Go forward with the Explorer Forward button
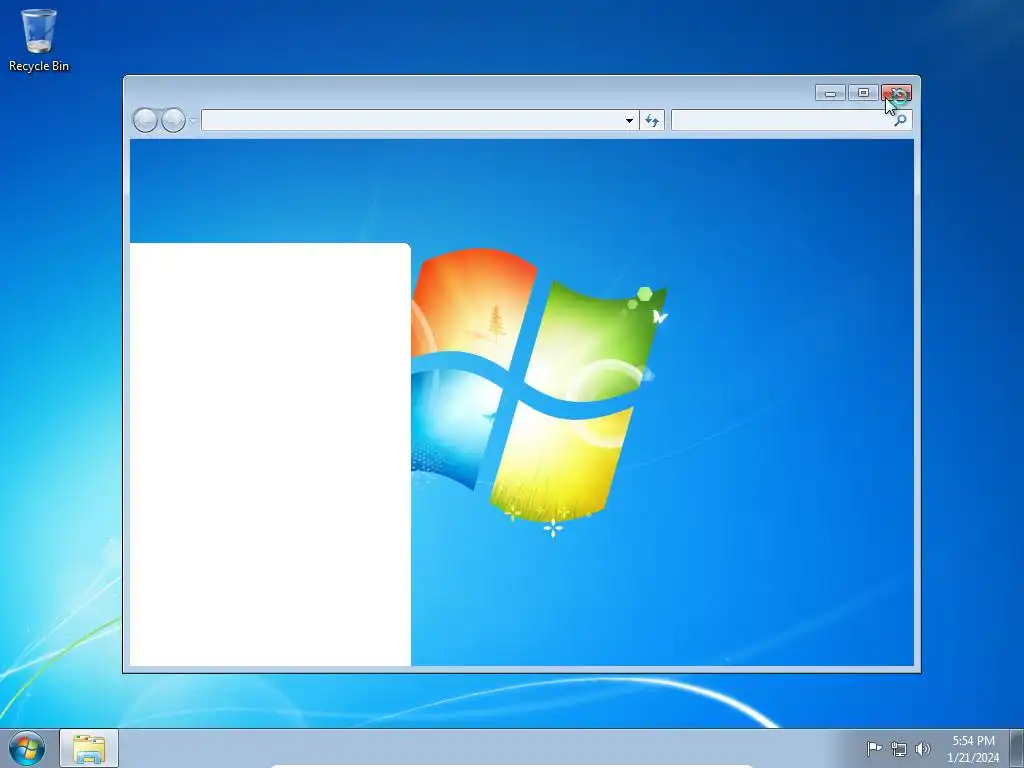 point(173,120)
